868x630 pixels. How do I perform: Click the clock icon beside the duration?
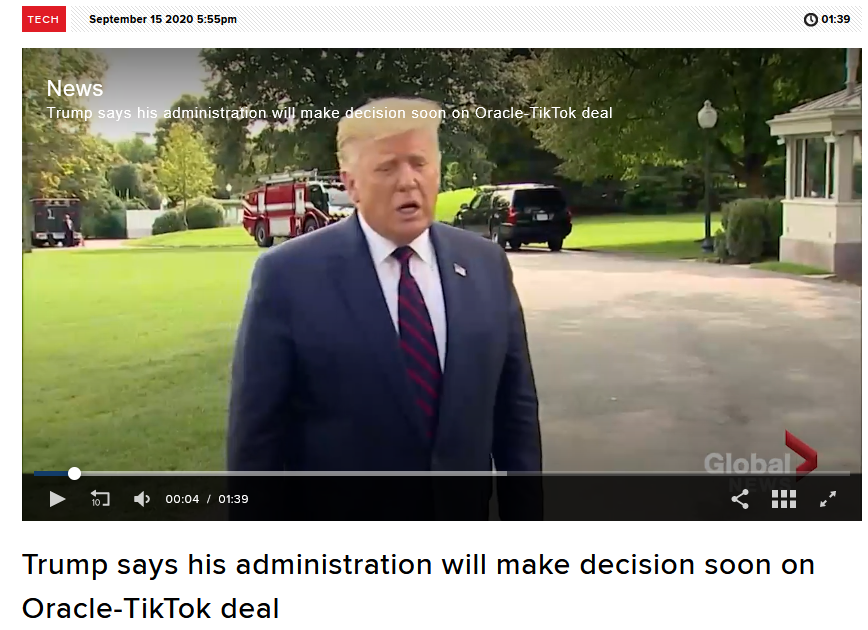[810, 19]
